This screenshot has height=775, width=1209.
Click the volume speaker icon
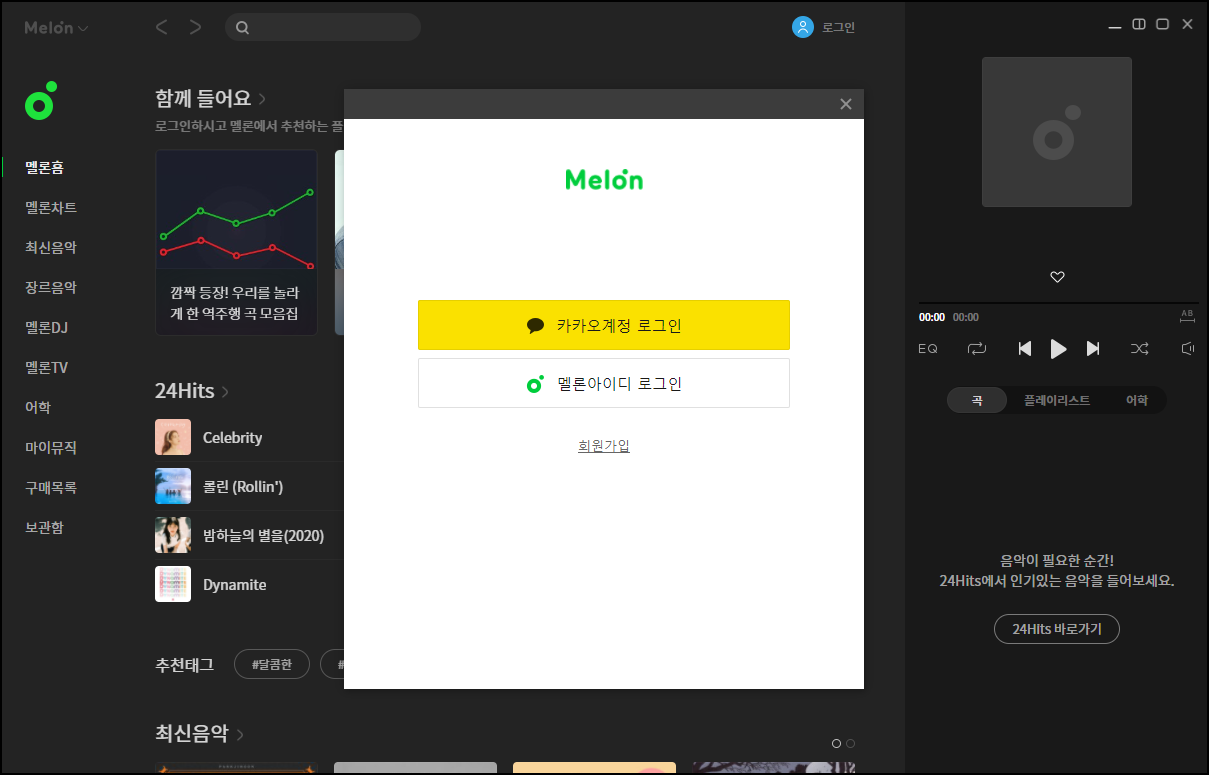pyautogui.click(x=1188, y=349)
